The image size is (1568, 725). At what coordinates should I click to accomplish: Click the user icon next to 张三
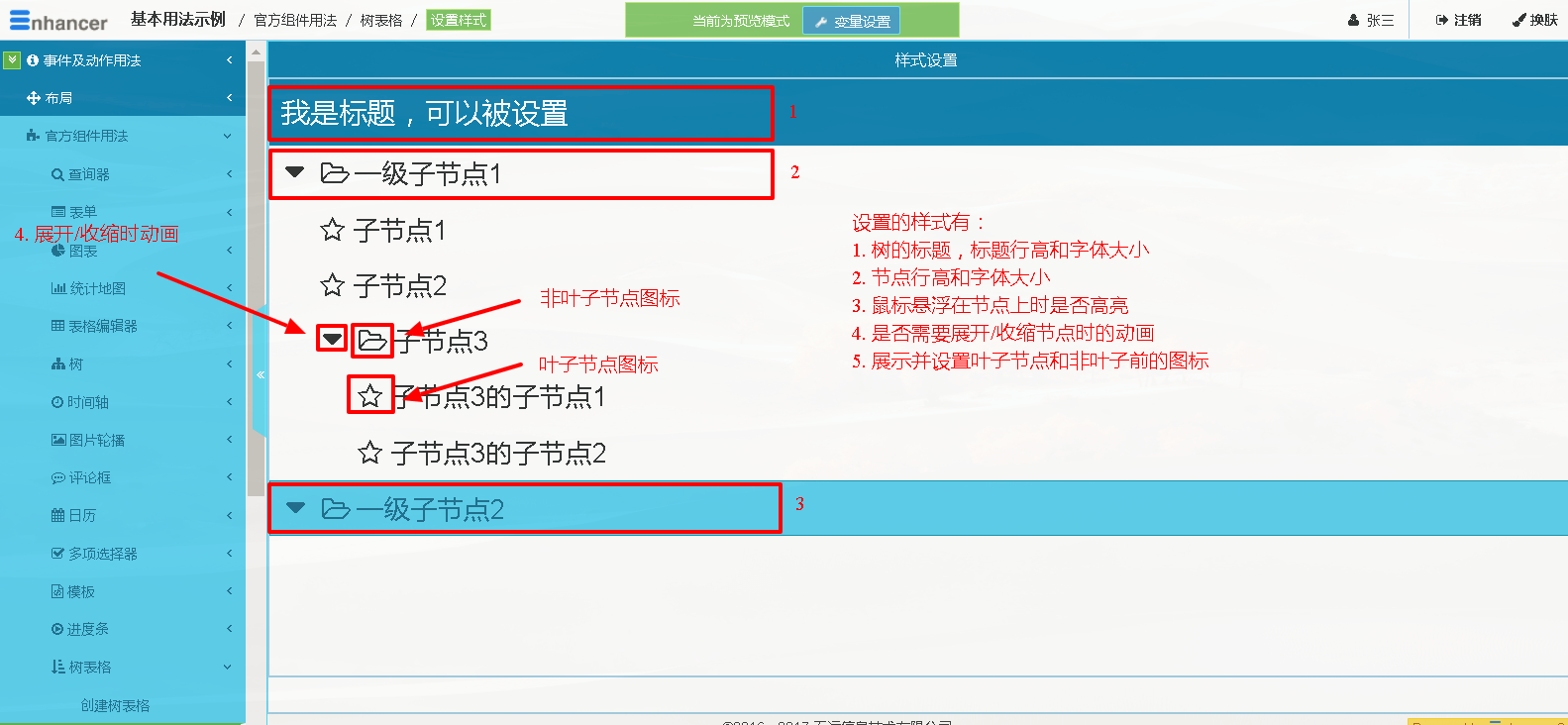click(1353, 20)
